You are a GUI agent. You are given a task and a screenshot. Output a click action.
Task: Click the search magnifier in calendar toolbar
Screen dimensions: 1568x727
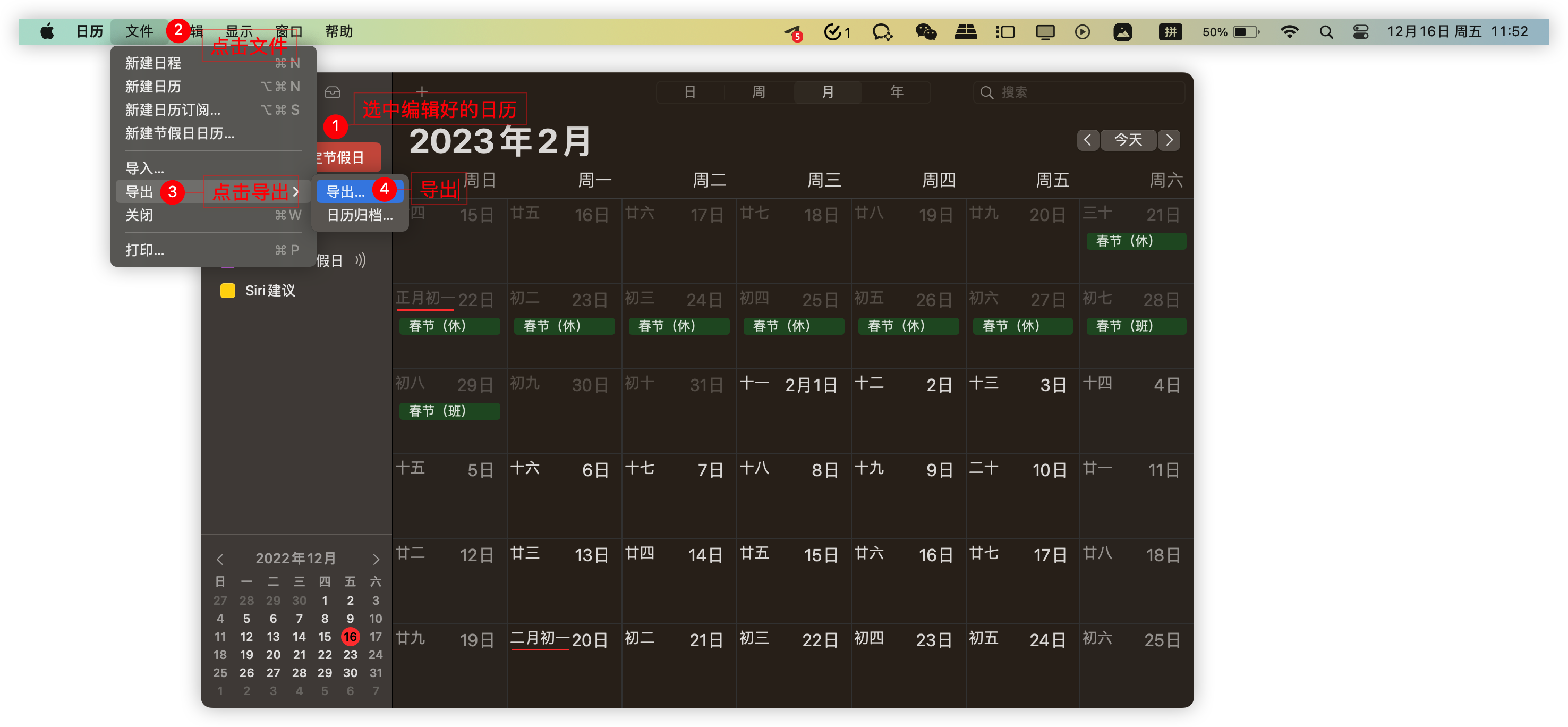point(986,92)
